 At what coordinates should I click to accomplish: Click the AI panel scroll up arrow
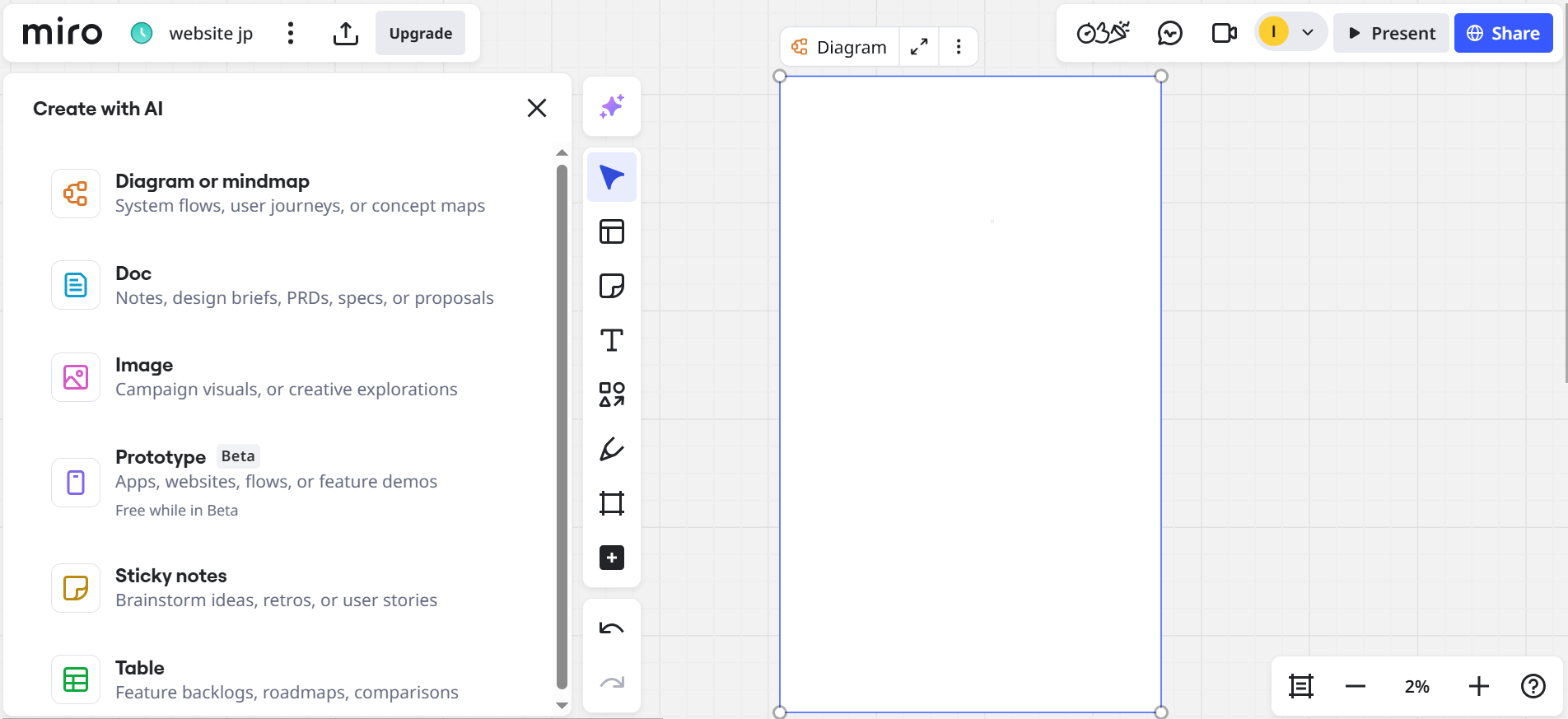click(x=562, y=153)
